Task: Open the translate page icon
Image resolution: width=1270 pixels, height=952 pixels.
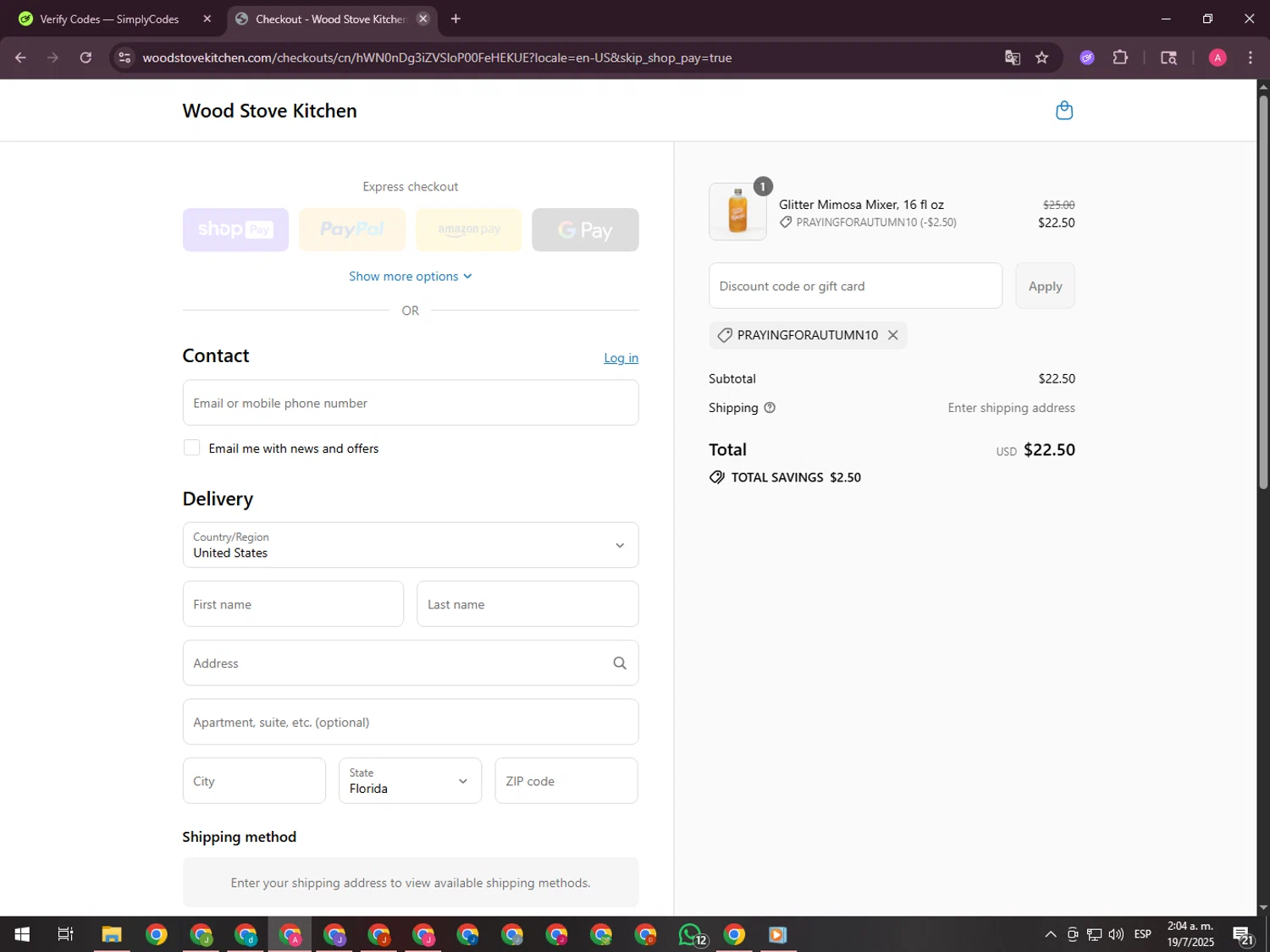Action: pos(1013,58)
